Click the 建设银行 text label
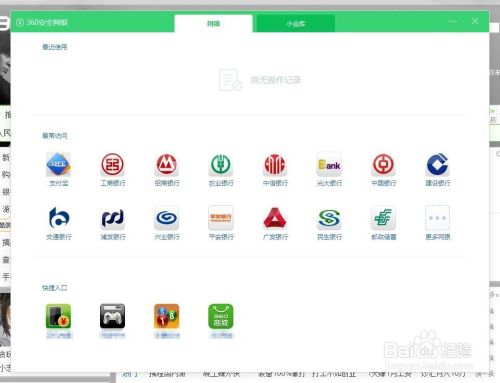 pos(438,183)
